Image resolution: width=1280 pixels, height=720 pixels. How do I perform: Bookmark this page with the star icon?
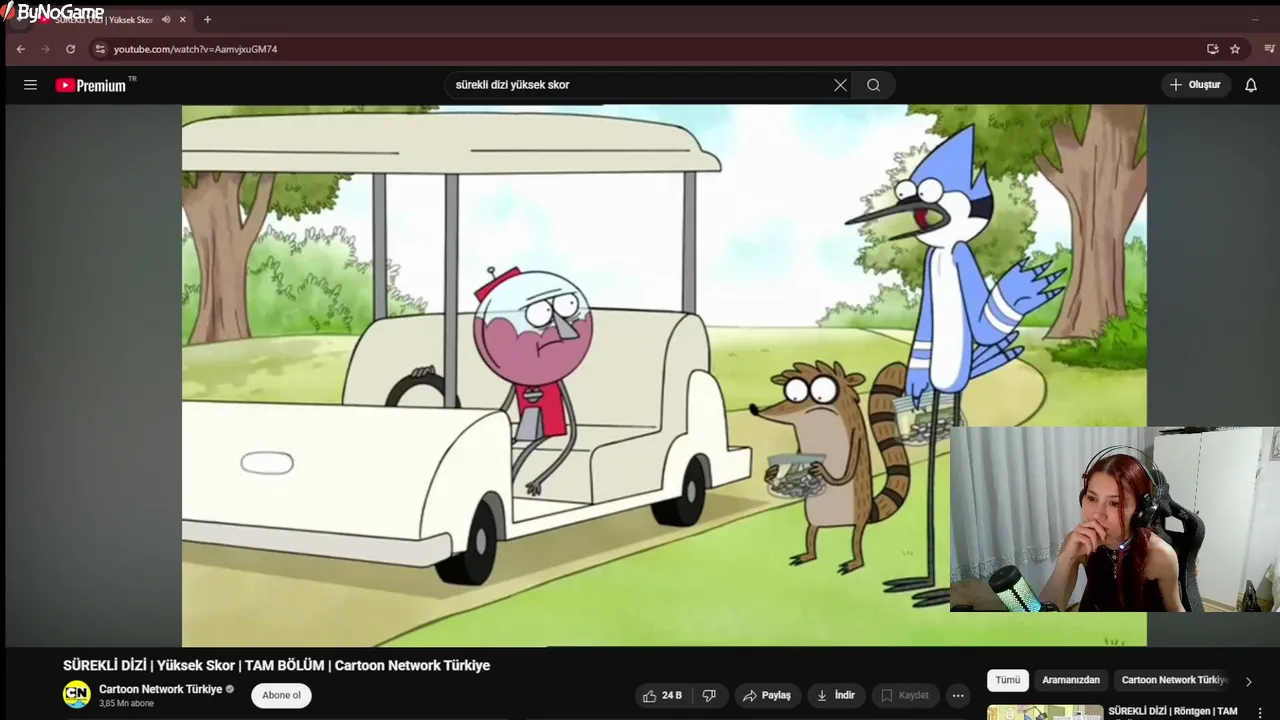[x=1235, y=49]
